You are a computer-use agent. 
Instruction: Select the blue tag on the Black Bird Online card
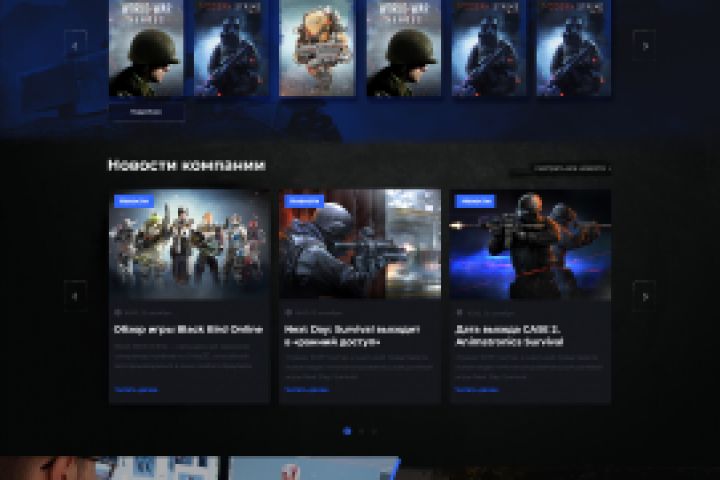(x=134, y=201)
